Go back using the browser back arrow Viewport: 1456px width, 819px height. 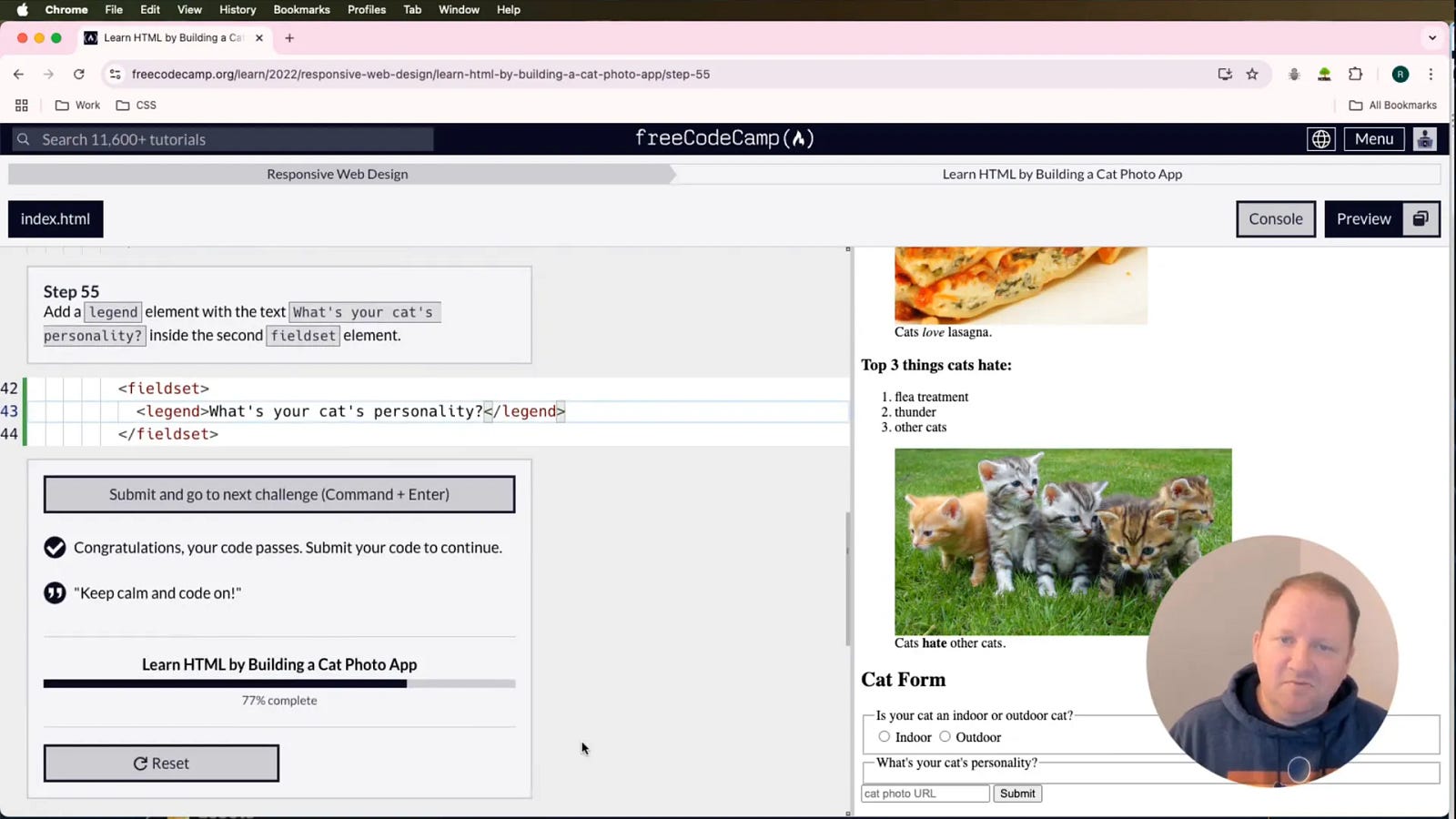pyautogui.click(x=18, y=75)
